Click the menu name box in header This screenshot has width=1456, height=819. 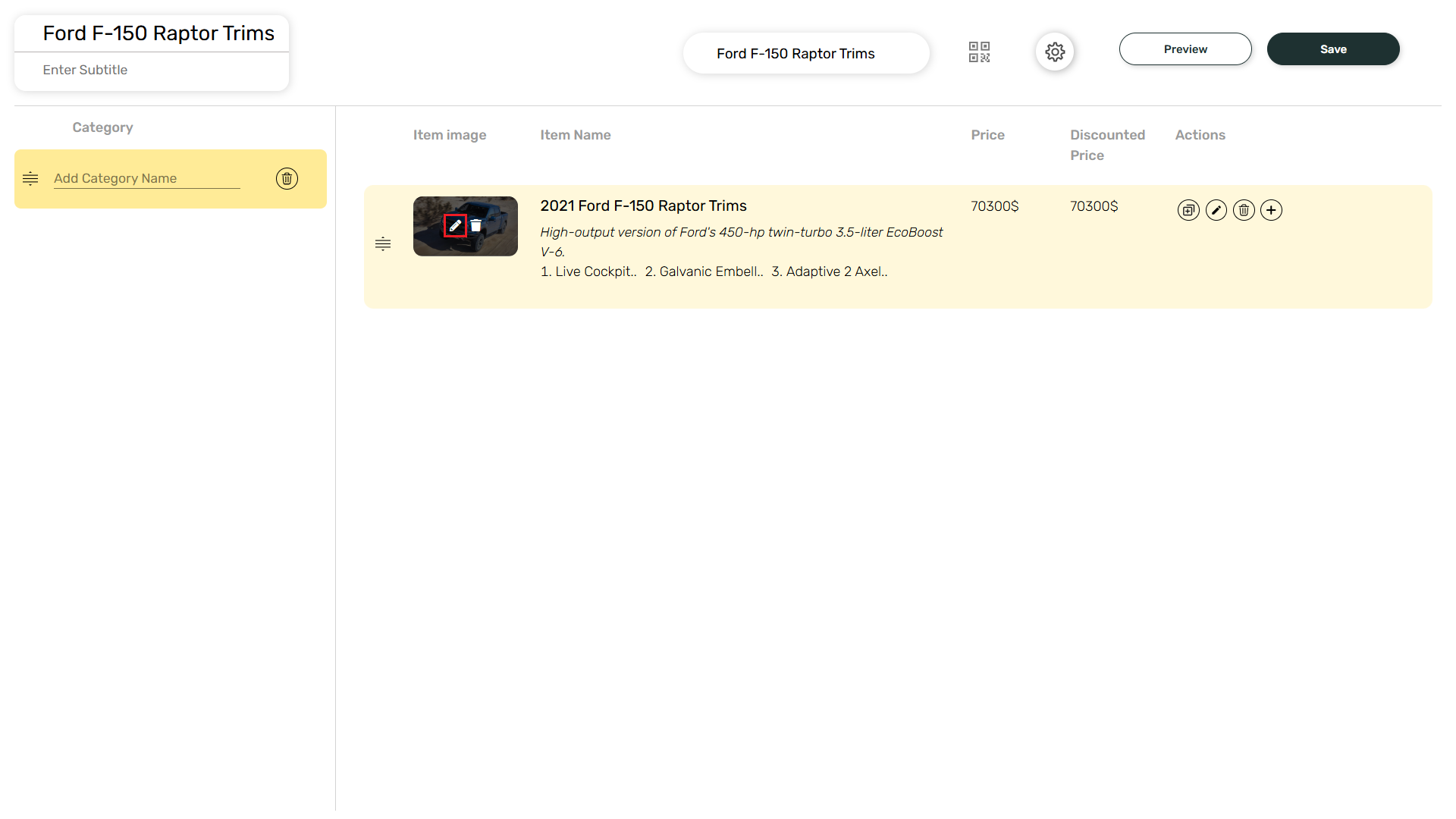(805, 54)
